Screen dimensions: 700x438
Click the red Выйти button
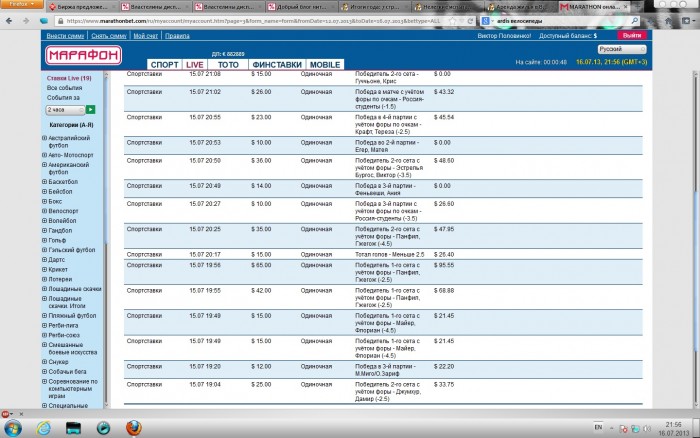click(x=632, y=35)
